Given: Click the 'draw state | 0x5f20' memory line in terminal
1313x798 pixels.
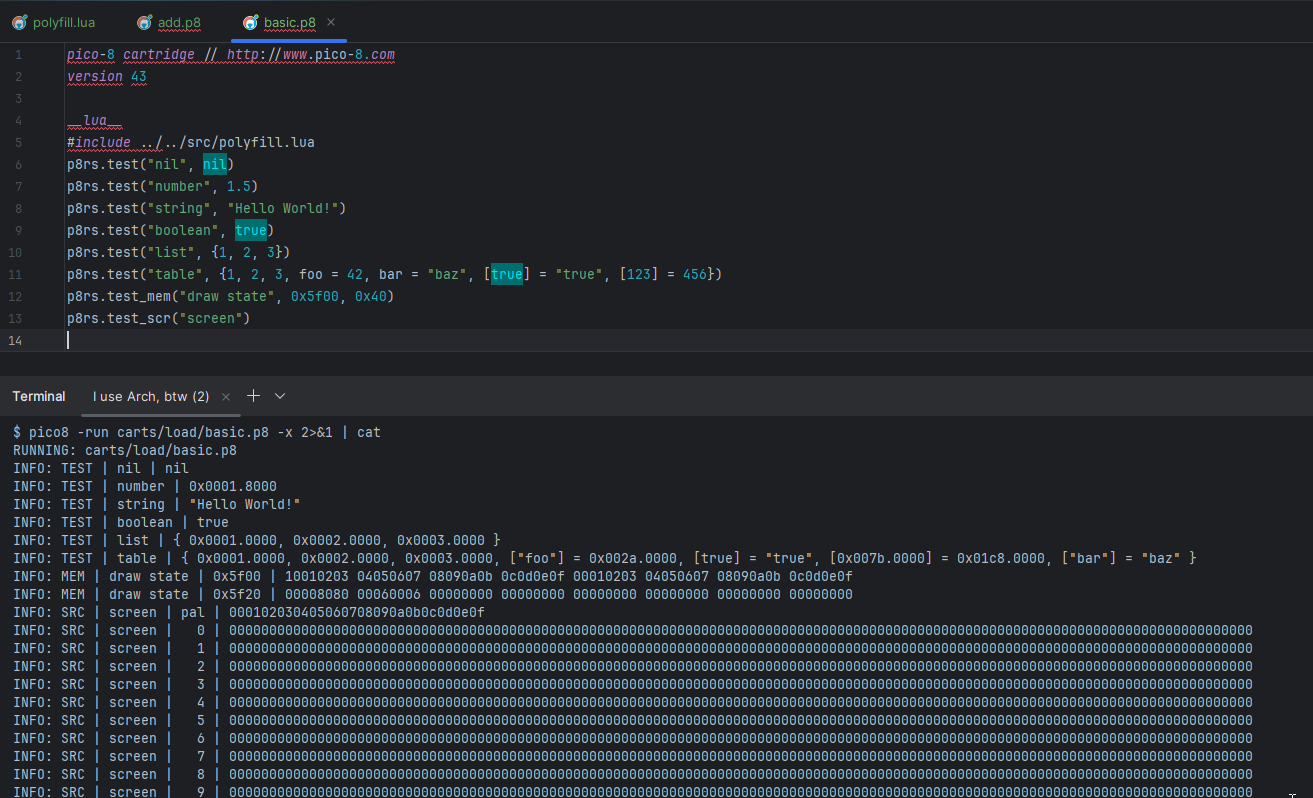Looking at the screenshot, I should pos(433,594).
